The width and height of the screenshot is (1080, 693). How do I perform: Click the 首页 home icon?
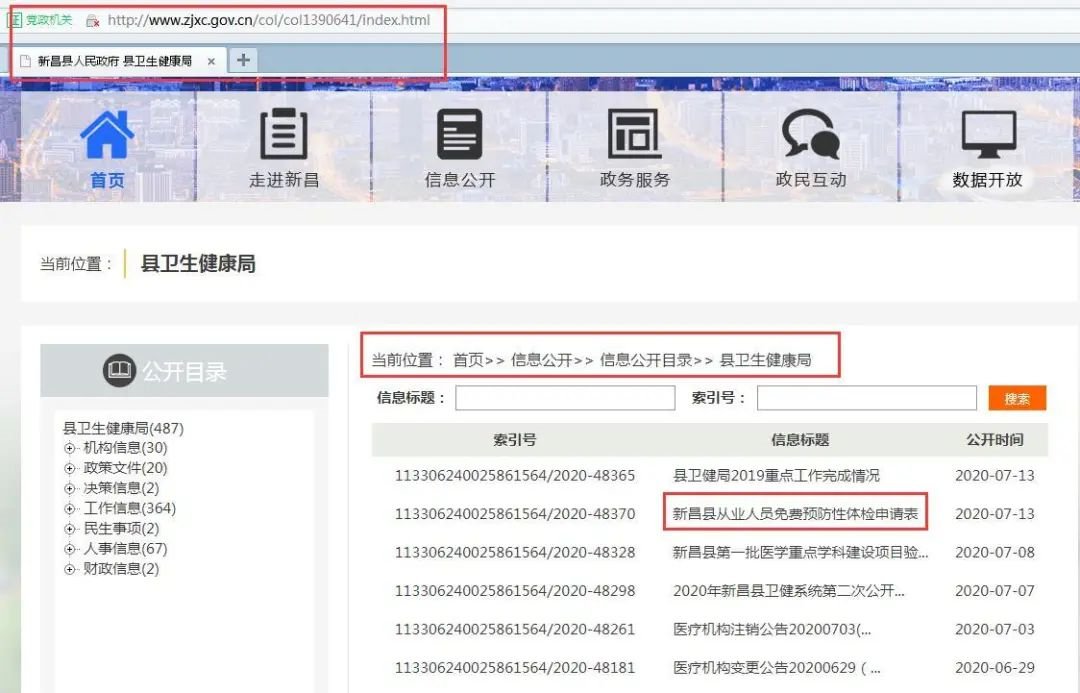[x=107, y=135]
